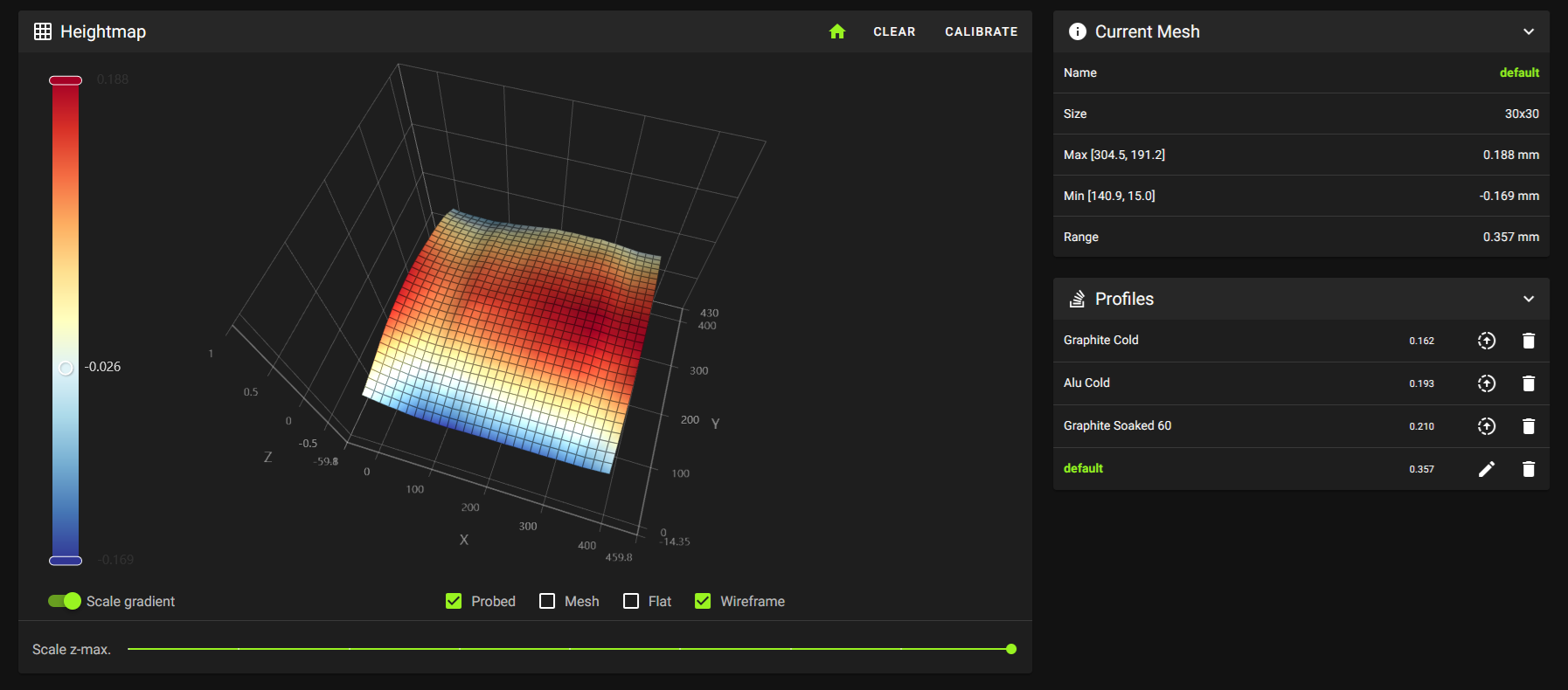The width and height of the screenshot is (1568, 690).
Task: Uncheck the Probed checkbox
Action: [x=454, y=601]
